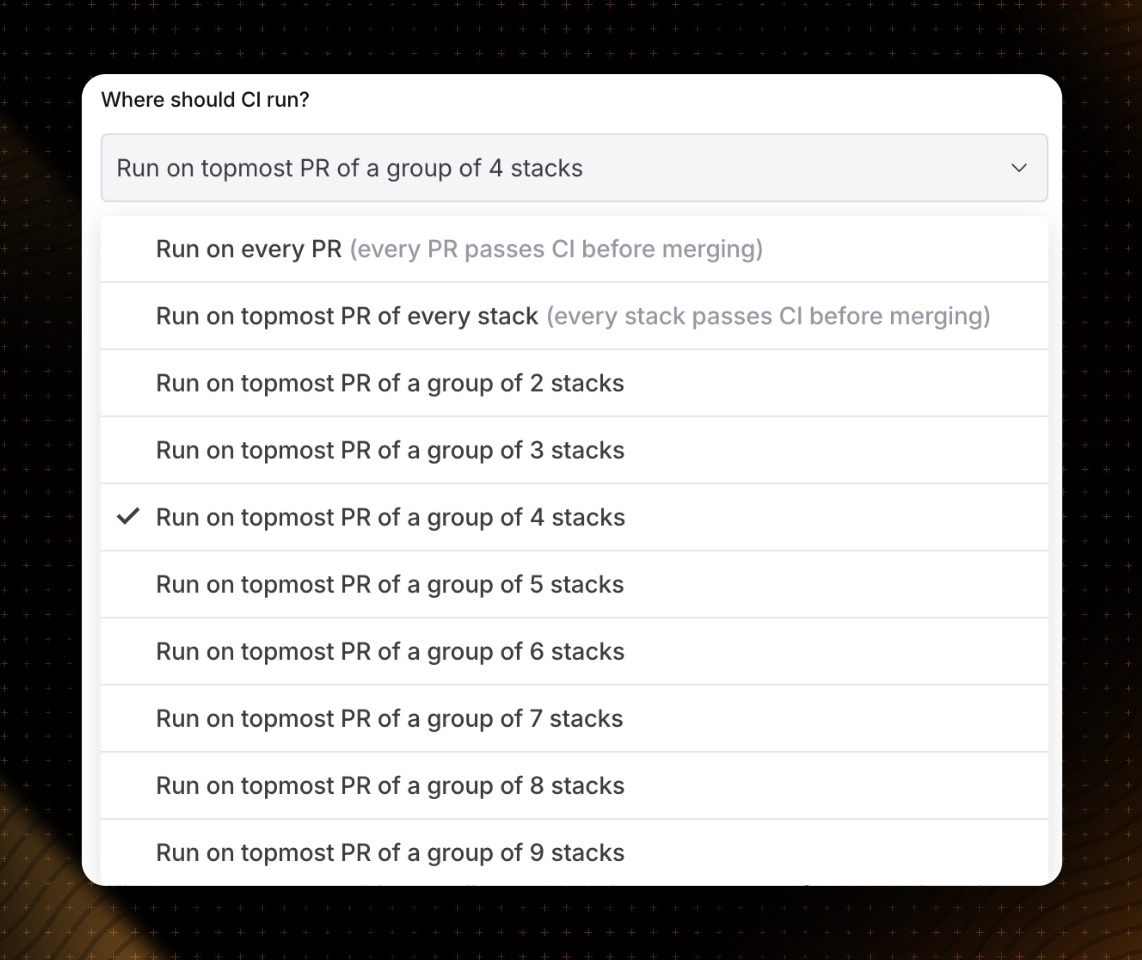
Task: Select the "Run on every PR" option
Action: [x=400, y=248]
